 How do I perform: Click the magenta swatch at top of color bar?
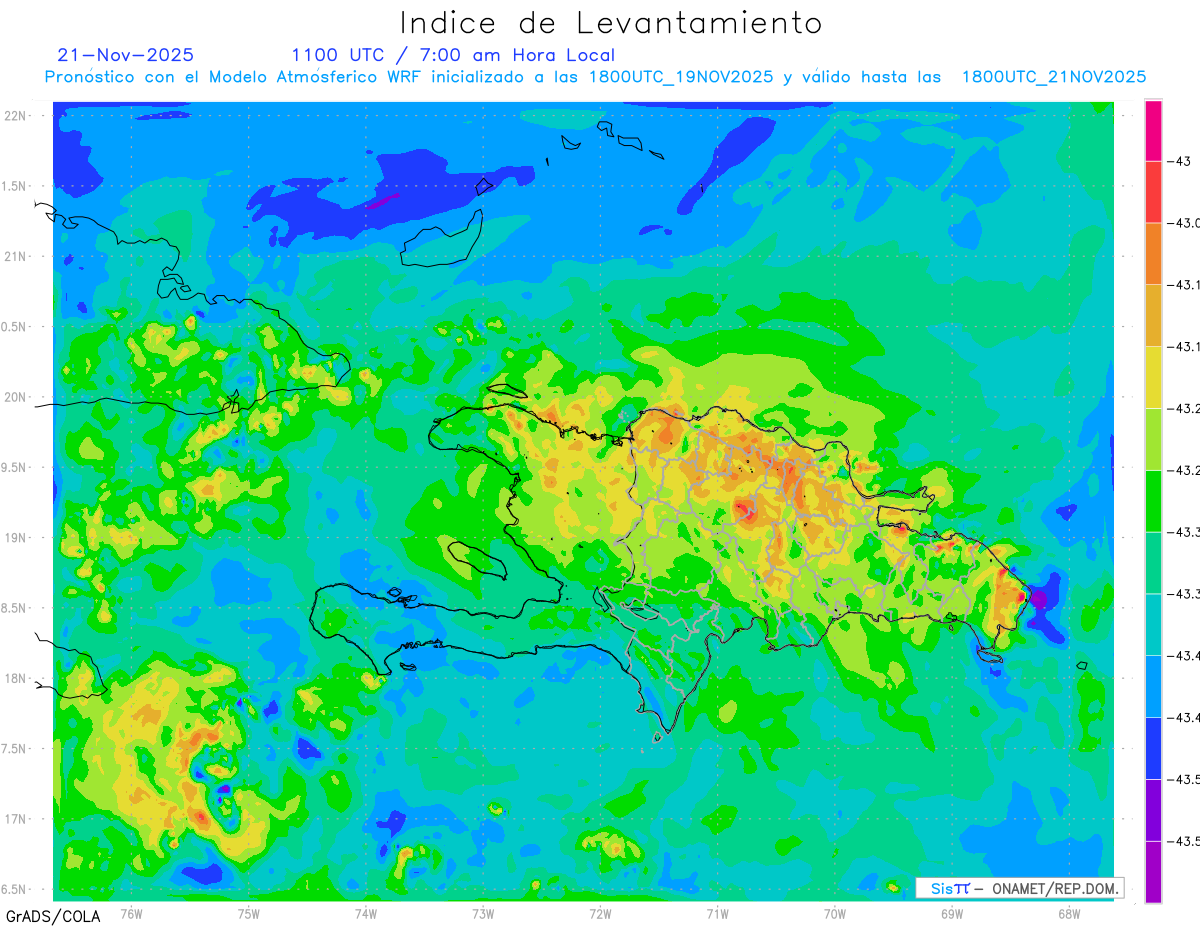tap(1153, 130)
